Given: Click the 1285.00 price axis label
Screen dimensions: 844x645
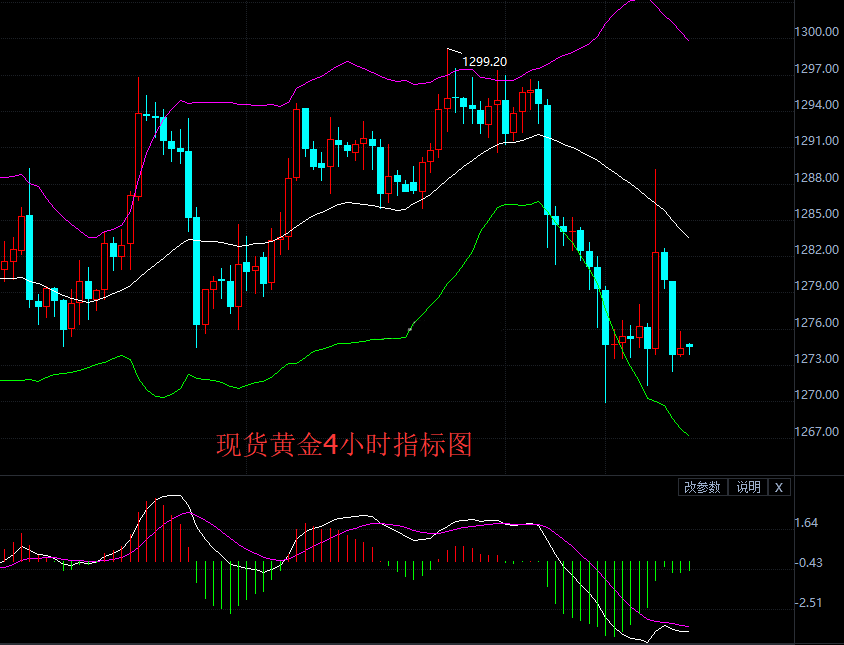Looking at the screenshot, I should point(817,214).
